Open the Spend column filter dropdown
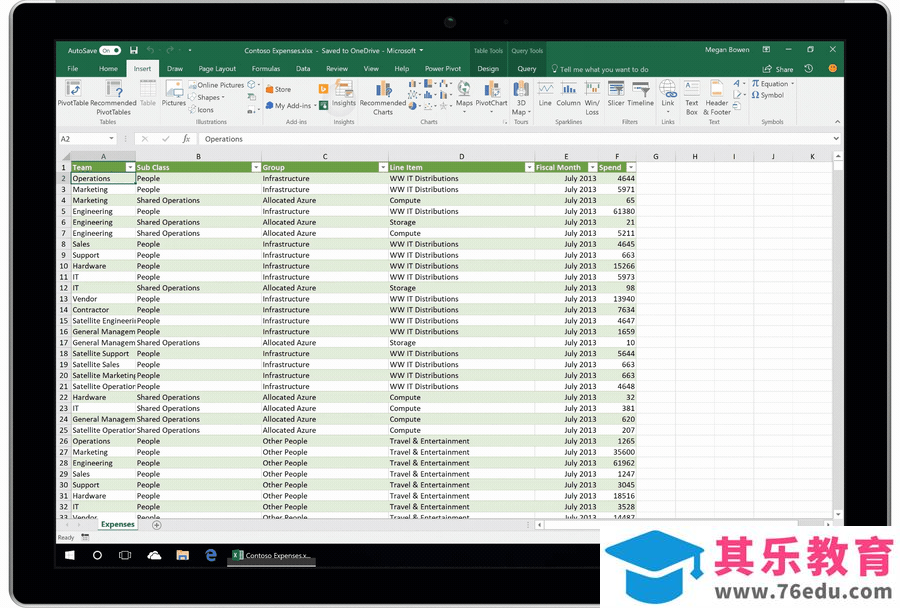 pos(631,168)
